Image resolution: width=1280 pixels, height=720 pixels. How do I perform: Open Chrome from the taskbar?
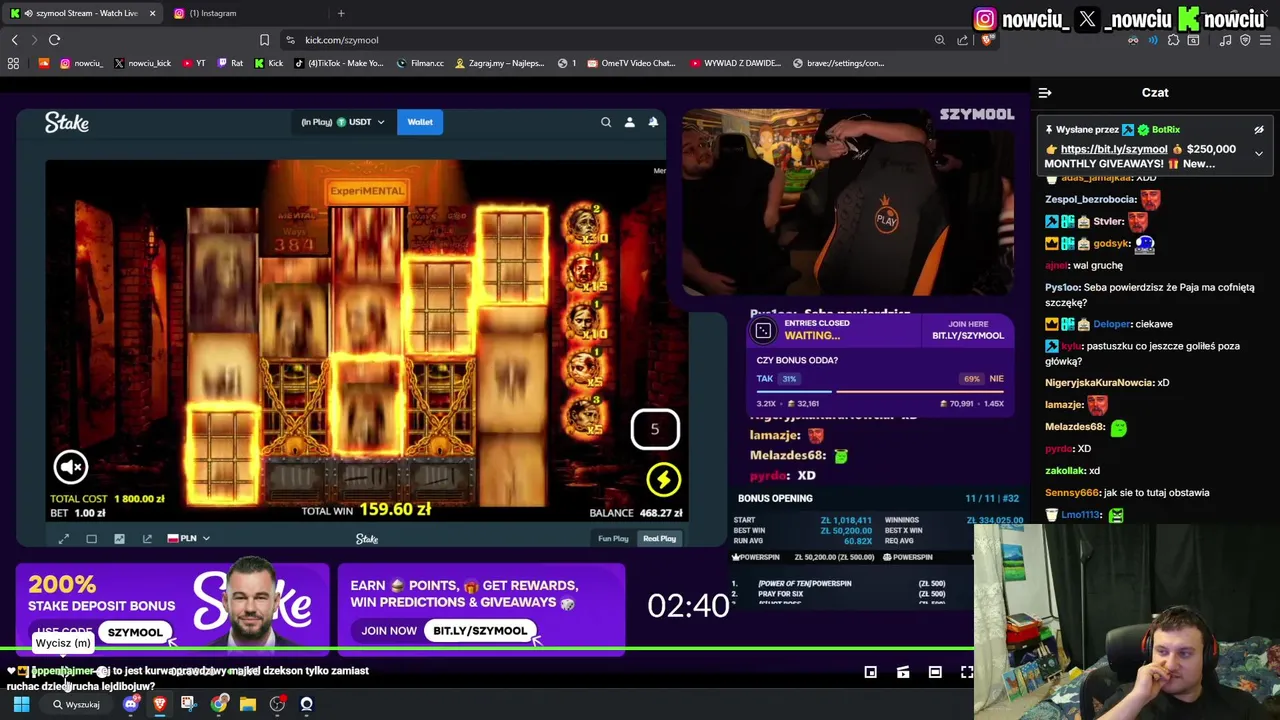point(219,704)
